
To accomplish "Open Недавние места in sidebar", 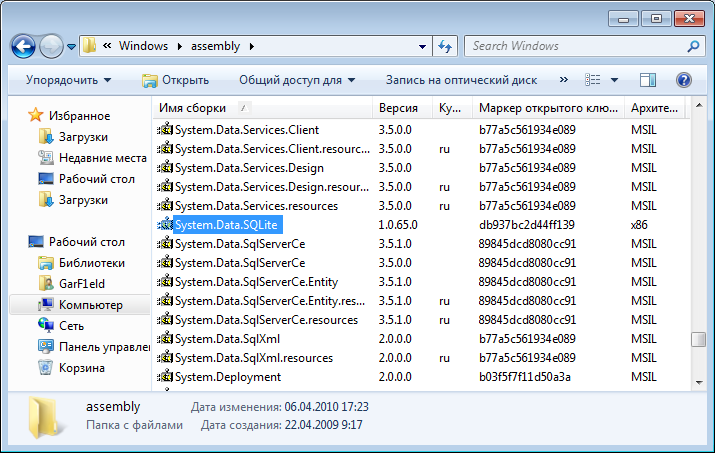I will (x=93, y=158).
